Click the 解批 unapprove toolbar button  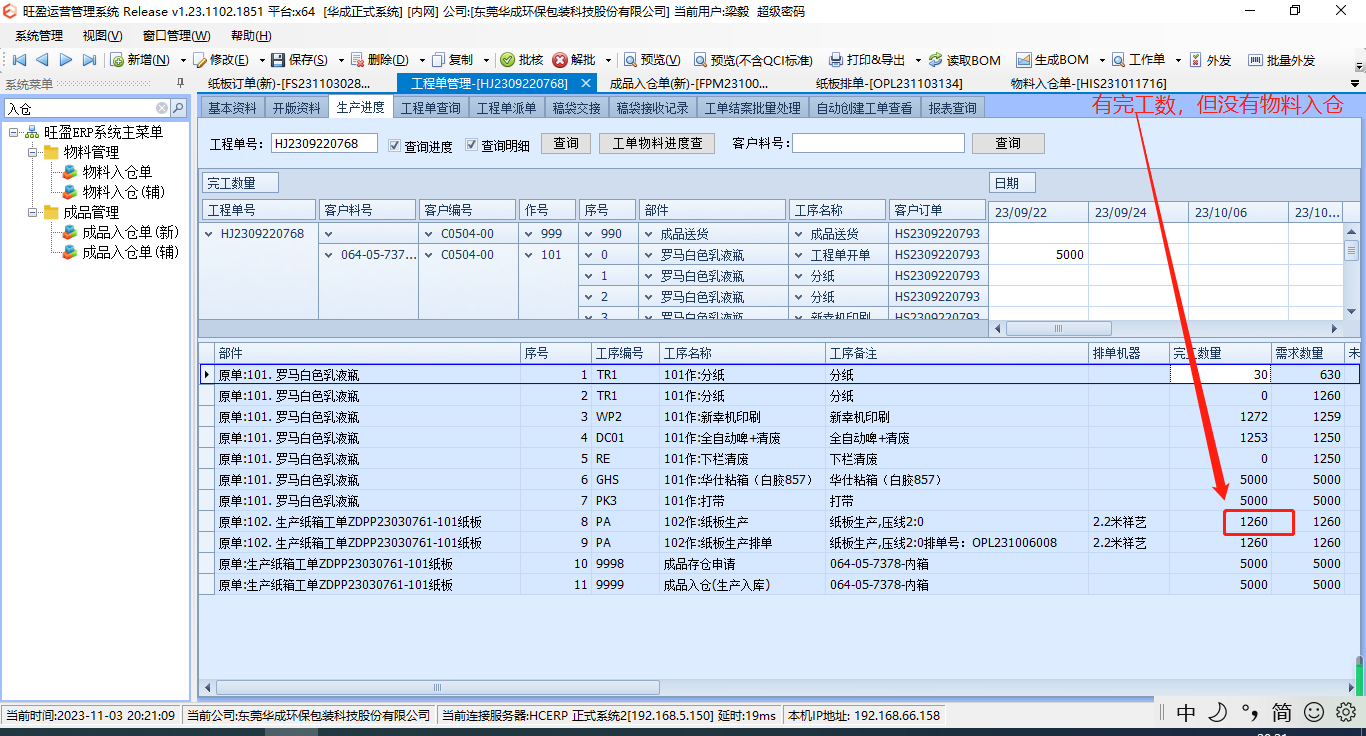[x=575, y=60]
